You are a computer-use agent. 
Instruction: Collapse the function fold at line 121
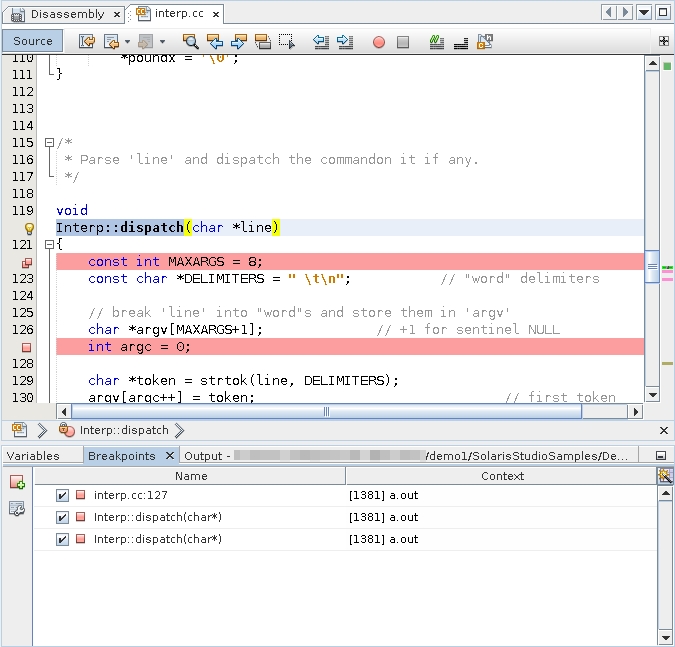pos(50,245)
